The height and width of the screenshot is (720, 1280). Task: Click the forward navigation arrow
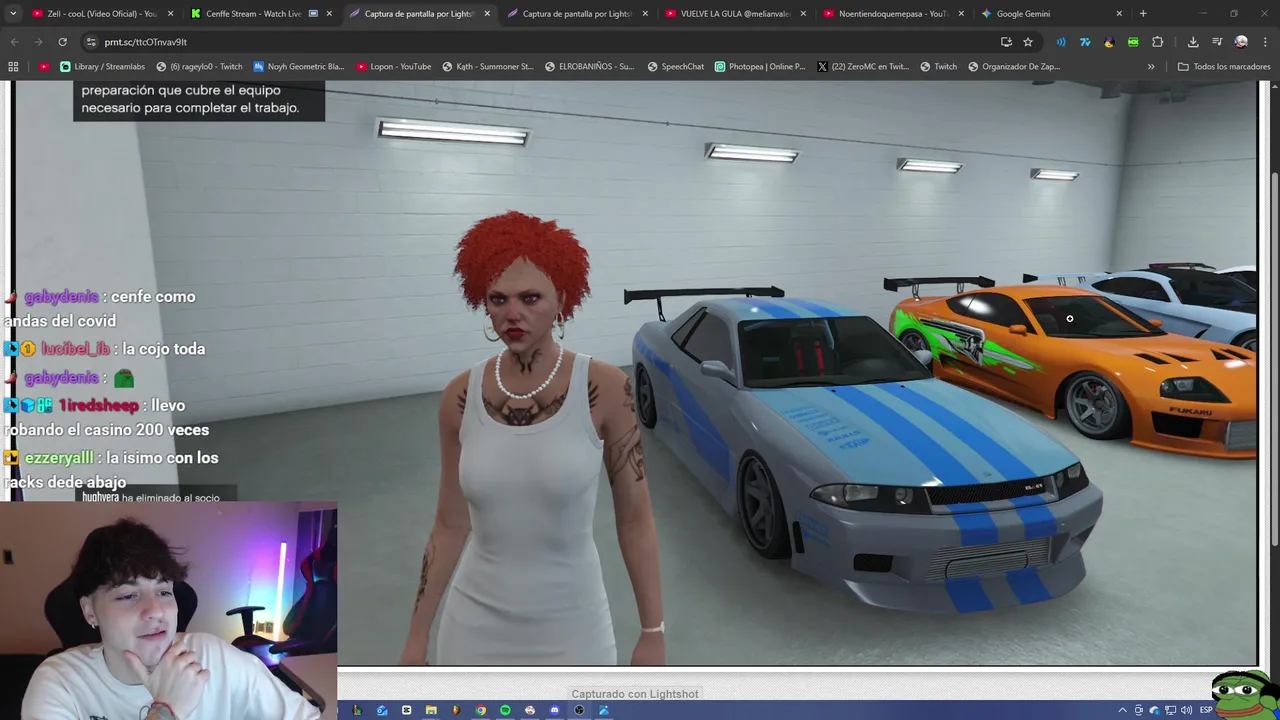point(38,42)
